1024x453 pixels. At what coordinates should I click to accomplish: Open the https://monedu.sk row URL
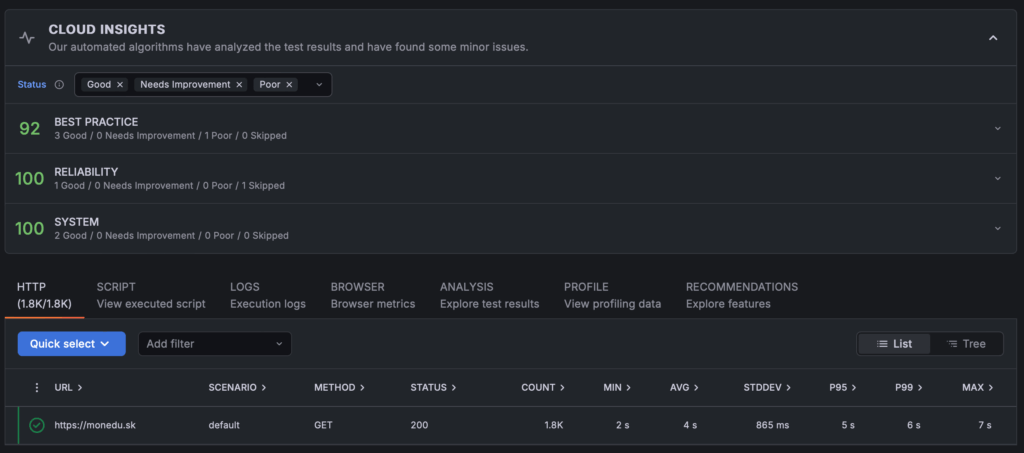tap(95, 426)
